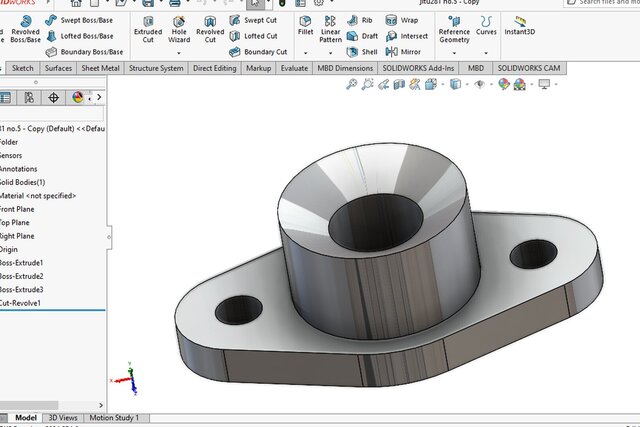Select Lofted Boss/Base feature
Screen dimensions: 640x427
point(80,36)
